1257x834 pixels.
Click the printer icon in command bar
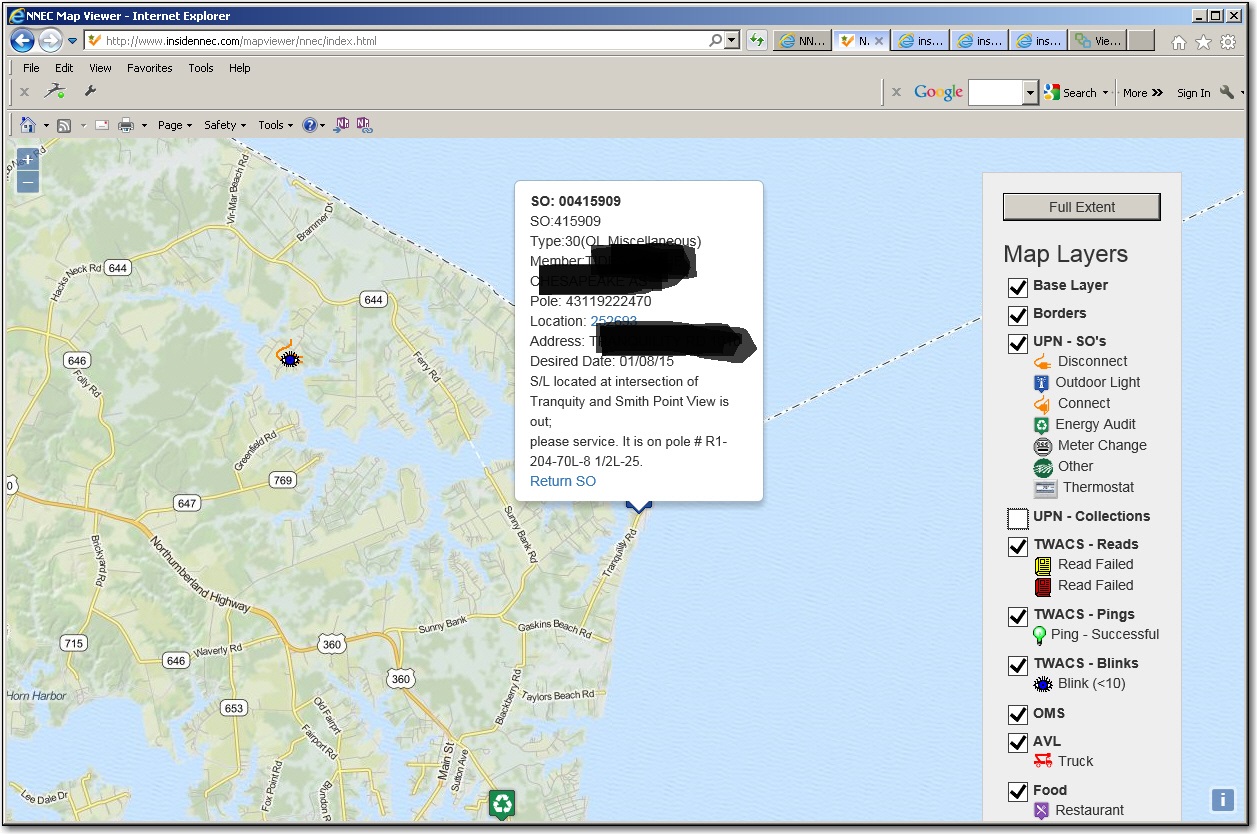126,125
